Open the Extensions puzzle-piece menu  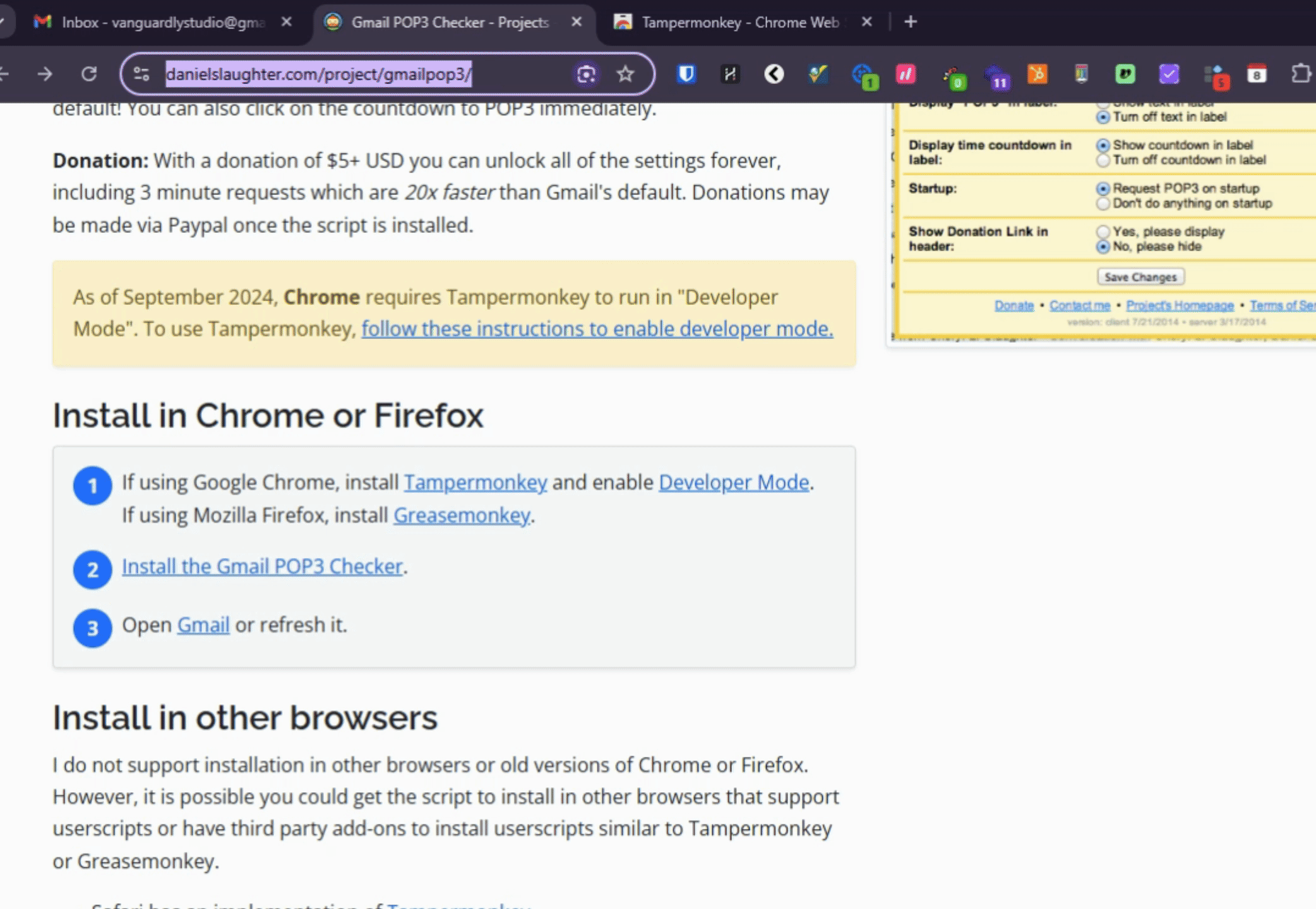tap(1301, 74)
